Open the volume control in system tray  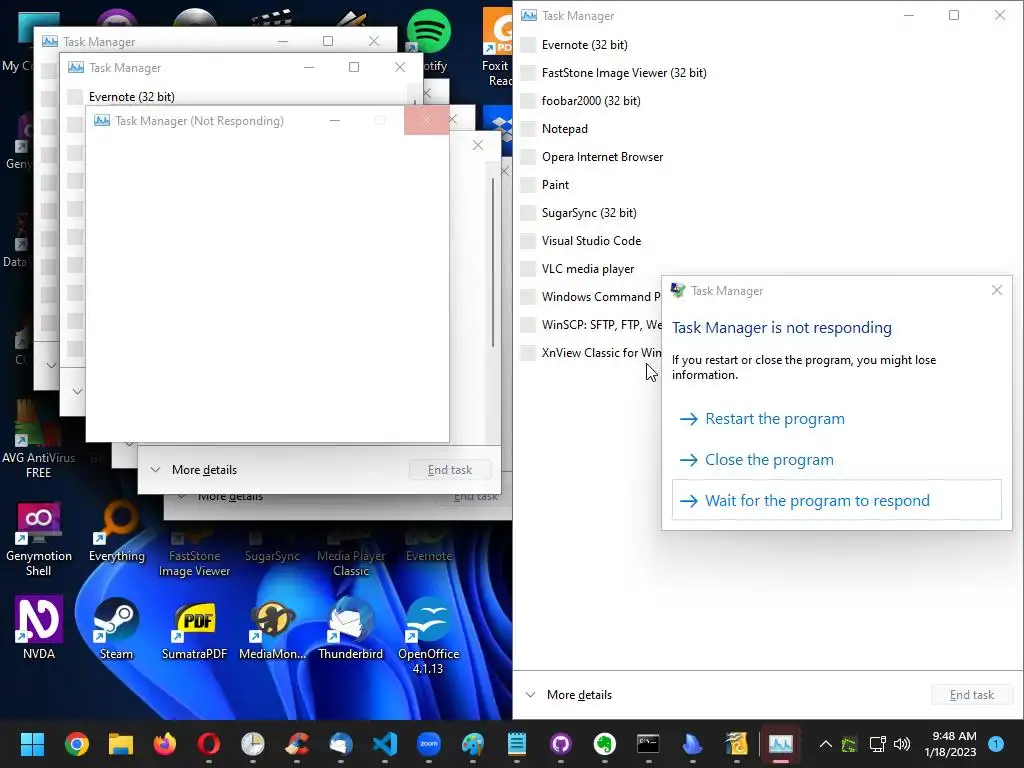(x=902, y=744)
